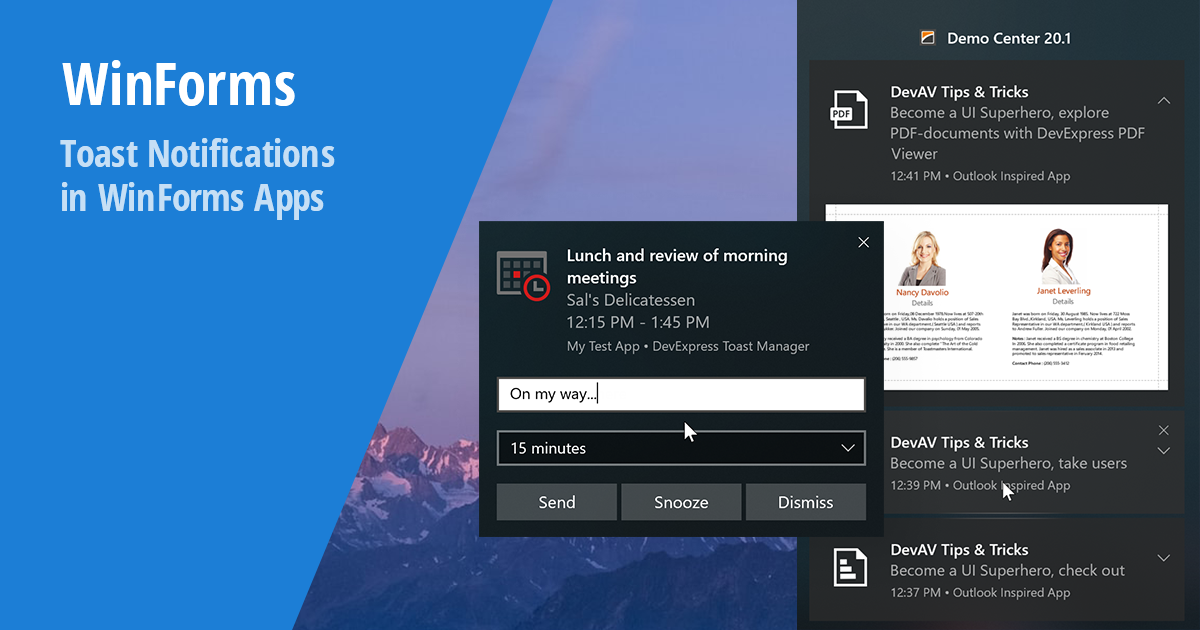
Task: Click the calendar reminder icon in the toast
Action: 523,276
